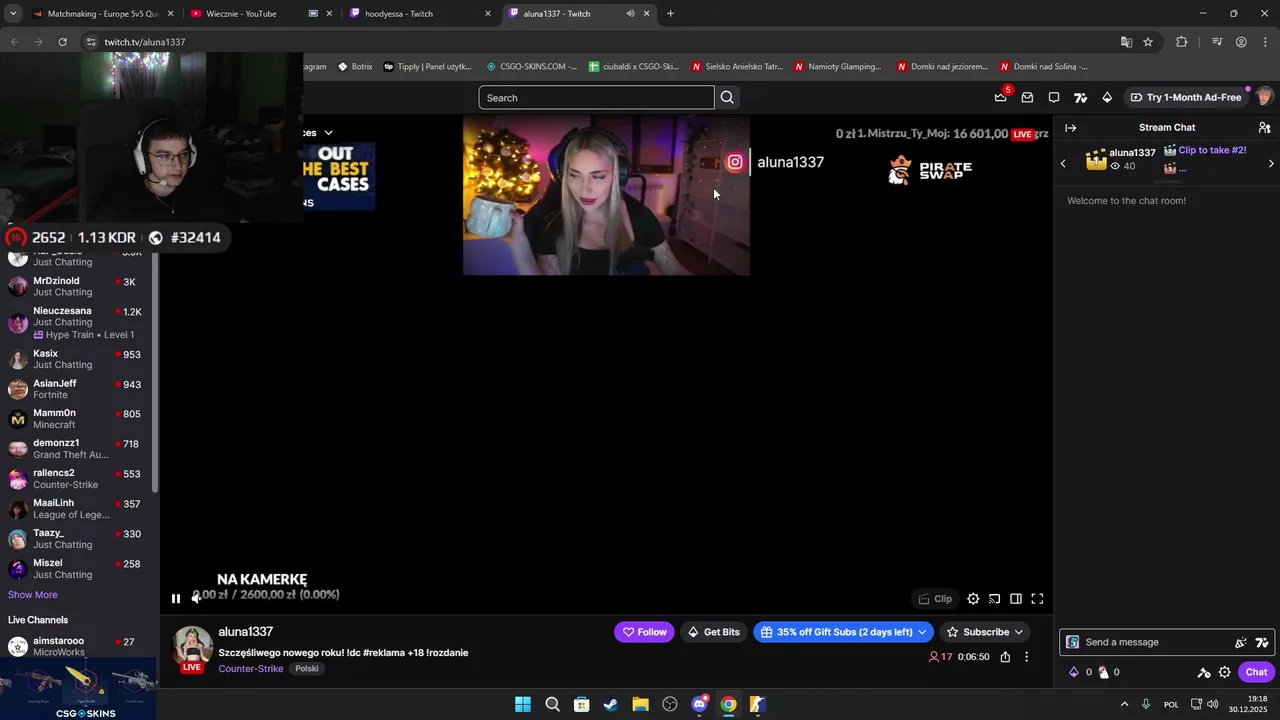The image size is (1280, 720).
Task: Follow aluna1337 channel
Action: (644, 632)
